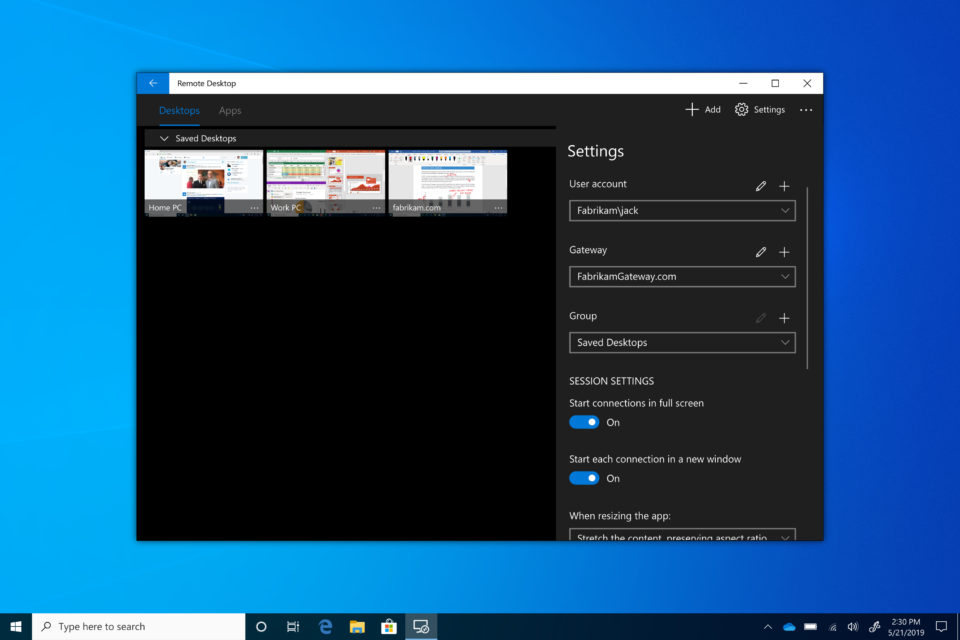
Task: Toggle Start each connection in a new window
Action: tap(584, 478)
